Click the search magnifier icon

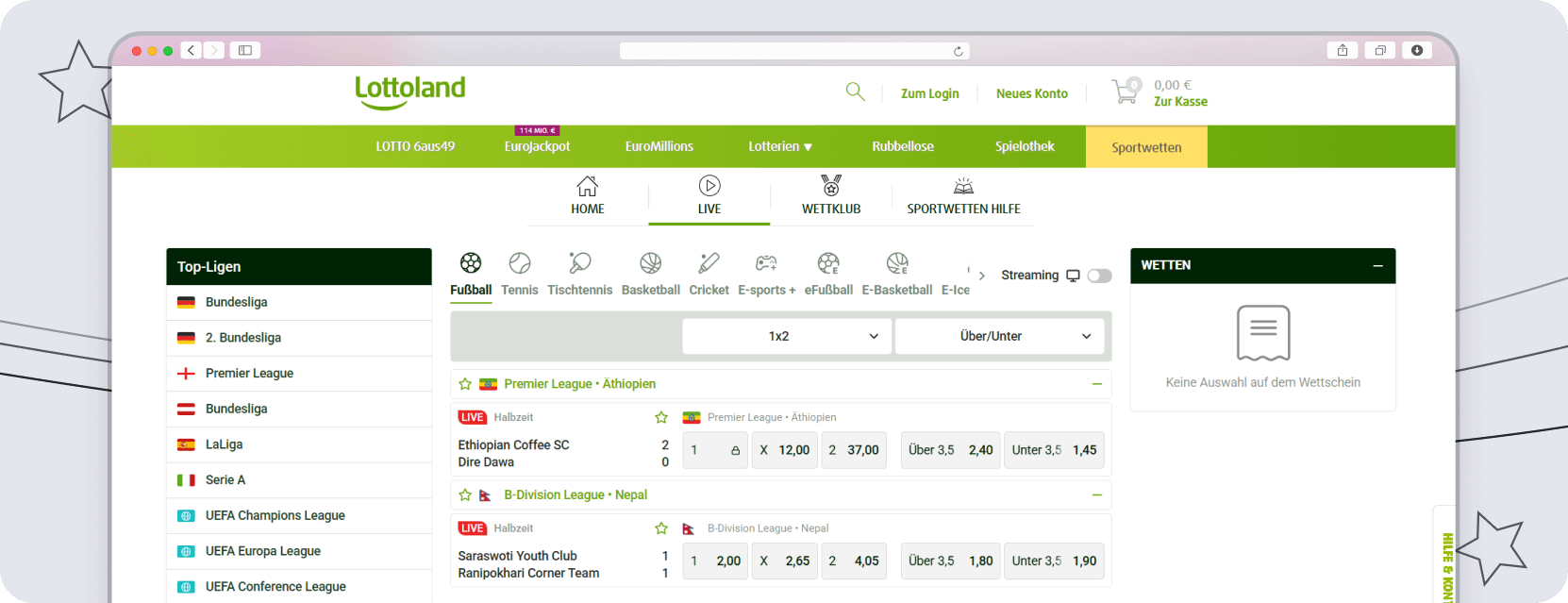[855, 92]
